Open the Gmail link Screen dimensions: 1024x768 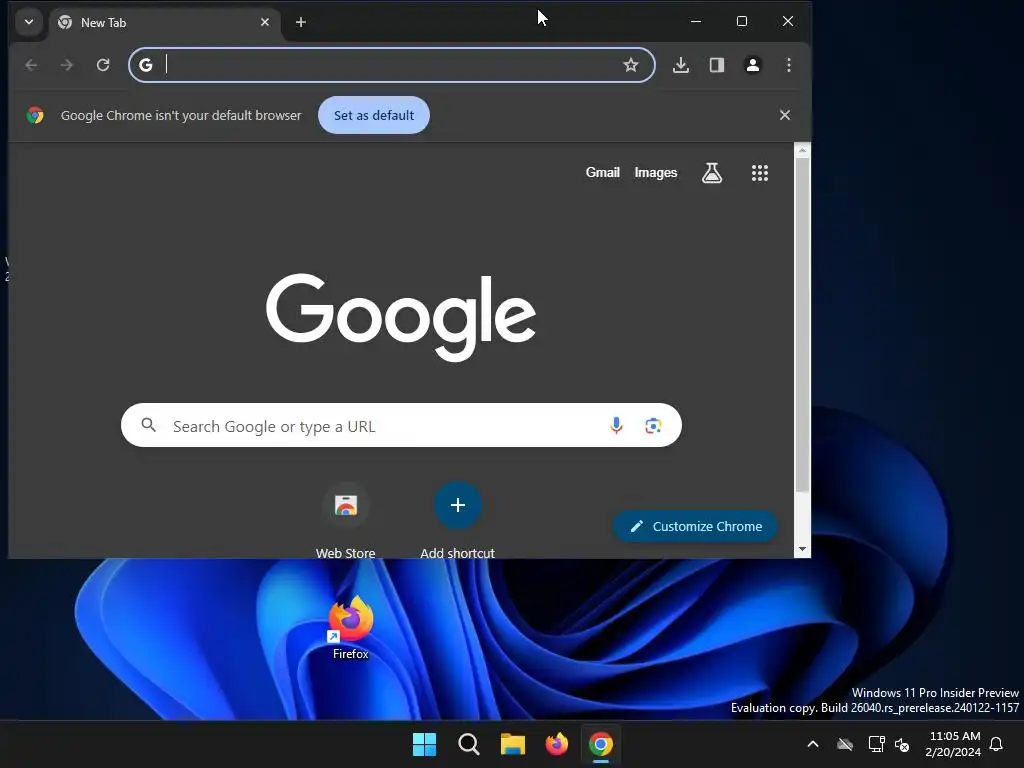click(602, 172)
